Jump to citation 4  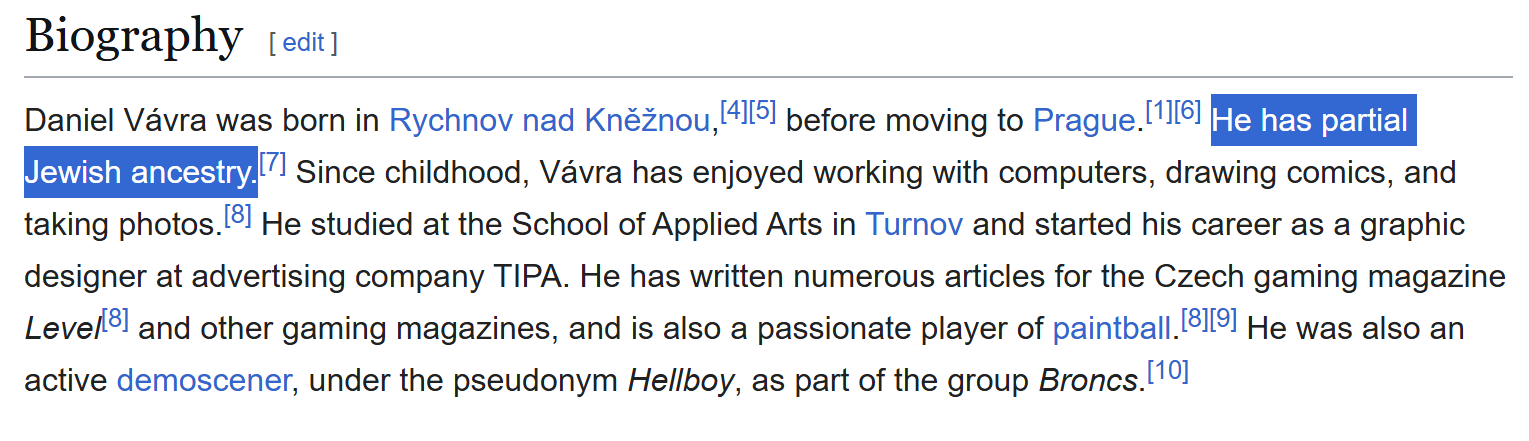(x=733, y=111)
